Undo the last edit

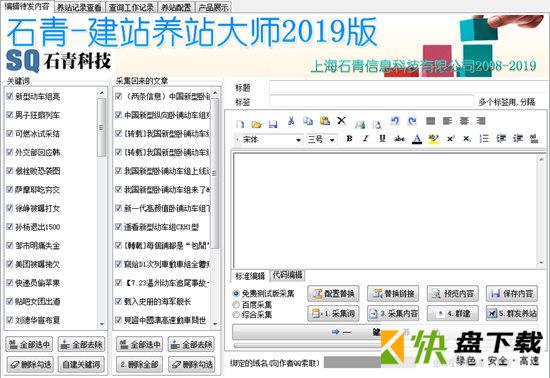pos(395,121)
